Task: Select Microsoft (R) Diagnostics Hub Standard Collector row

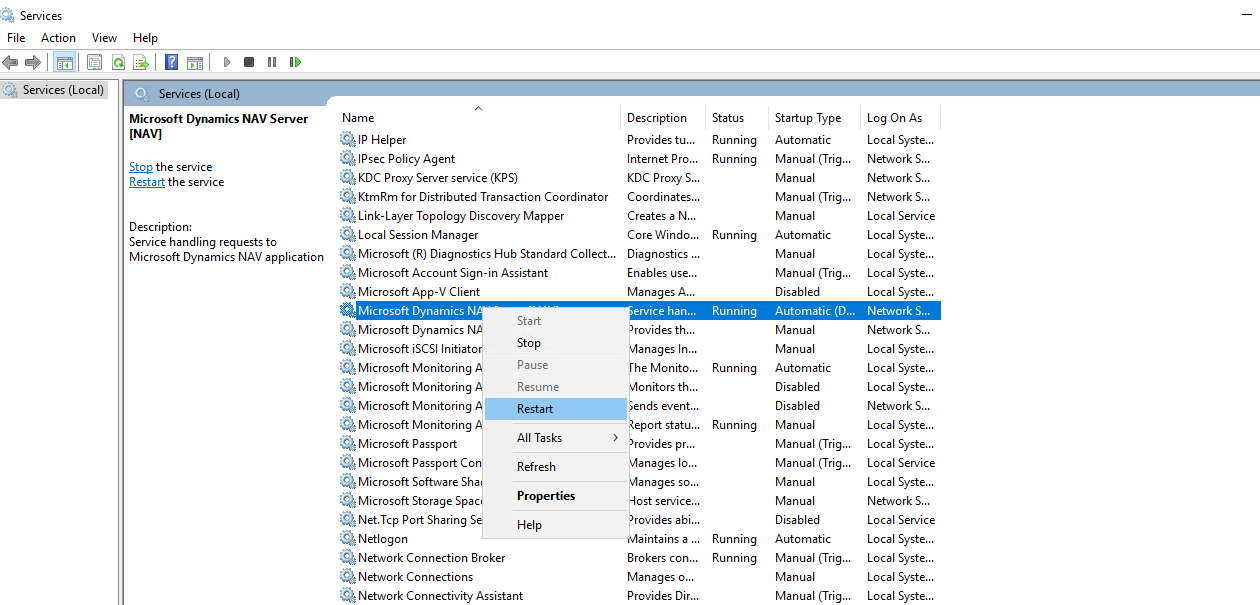Action: pos(640,254)
